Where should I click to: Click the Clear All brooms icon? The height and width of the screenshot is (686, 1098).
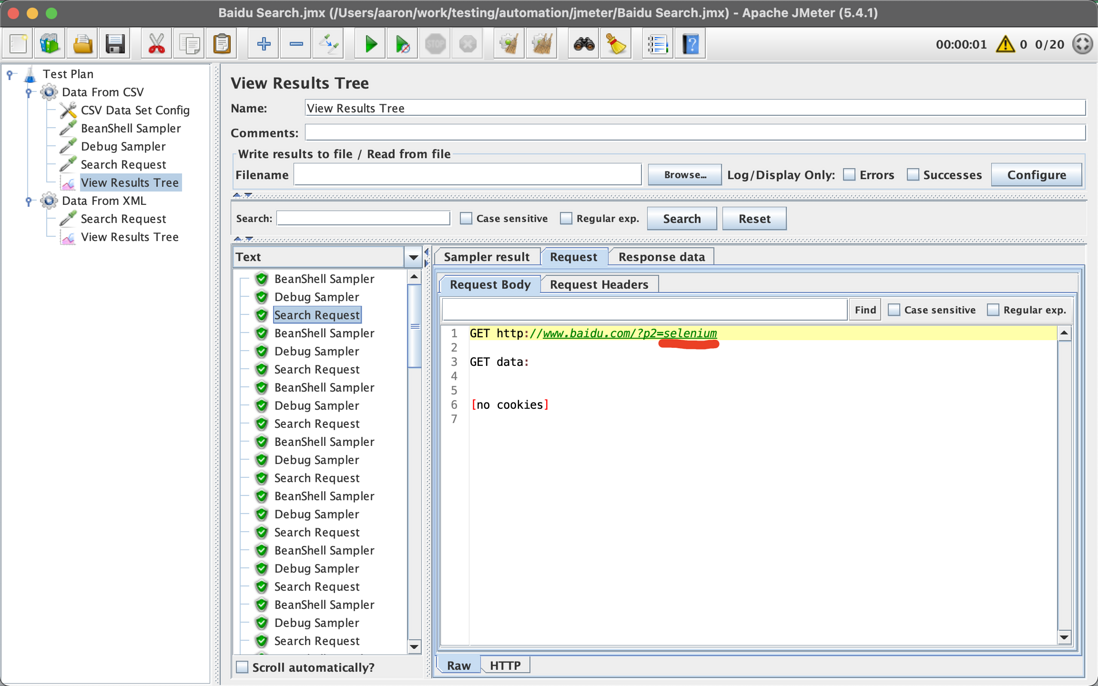point(542,44)
